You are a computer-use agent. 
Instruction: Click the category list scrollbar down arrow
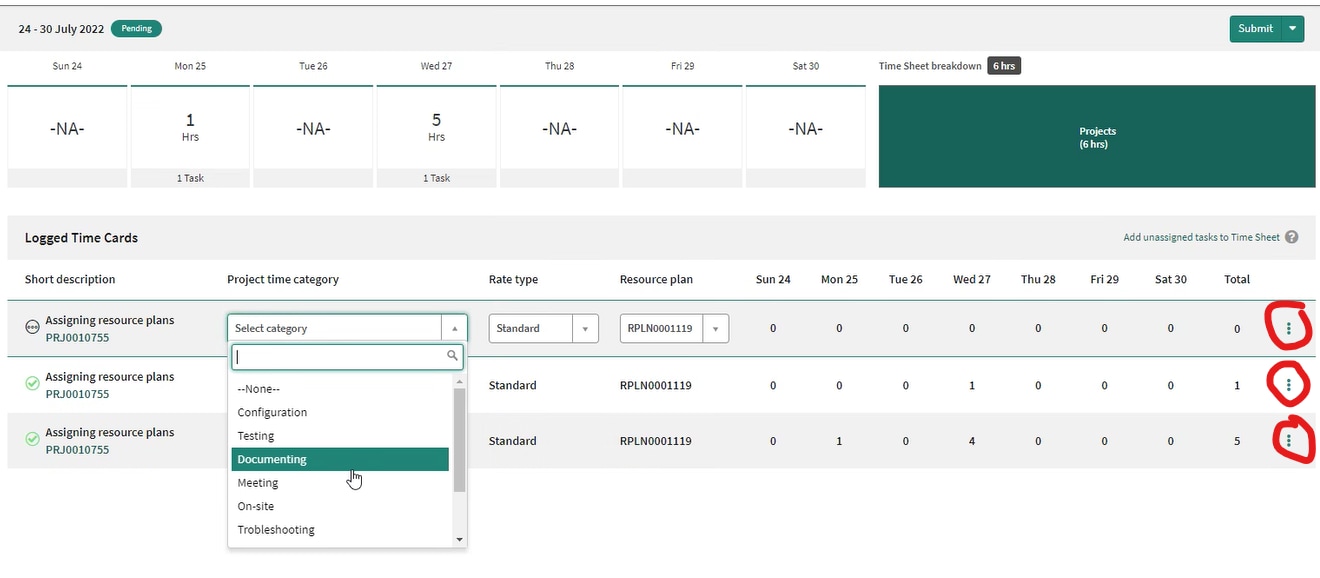tap(460, 540)
